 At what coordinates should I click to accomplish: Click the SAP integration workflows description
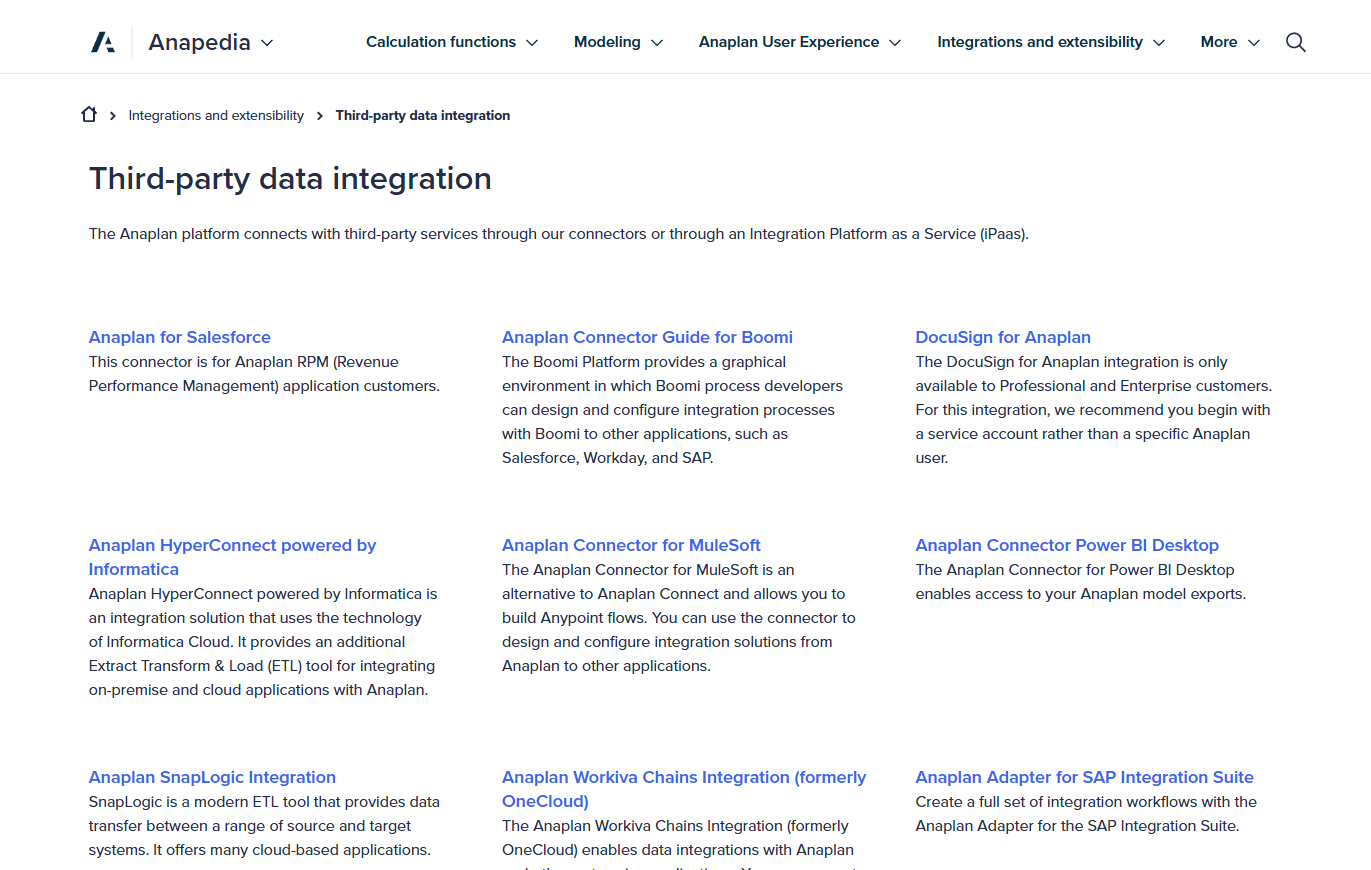click(1086, 814)
